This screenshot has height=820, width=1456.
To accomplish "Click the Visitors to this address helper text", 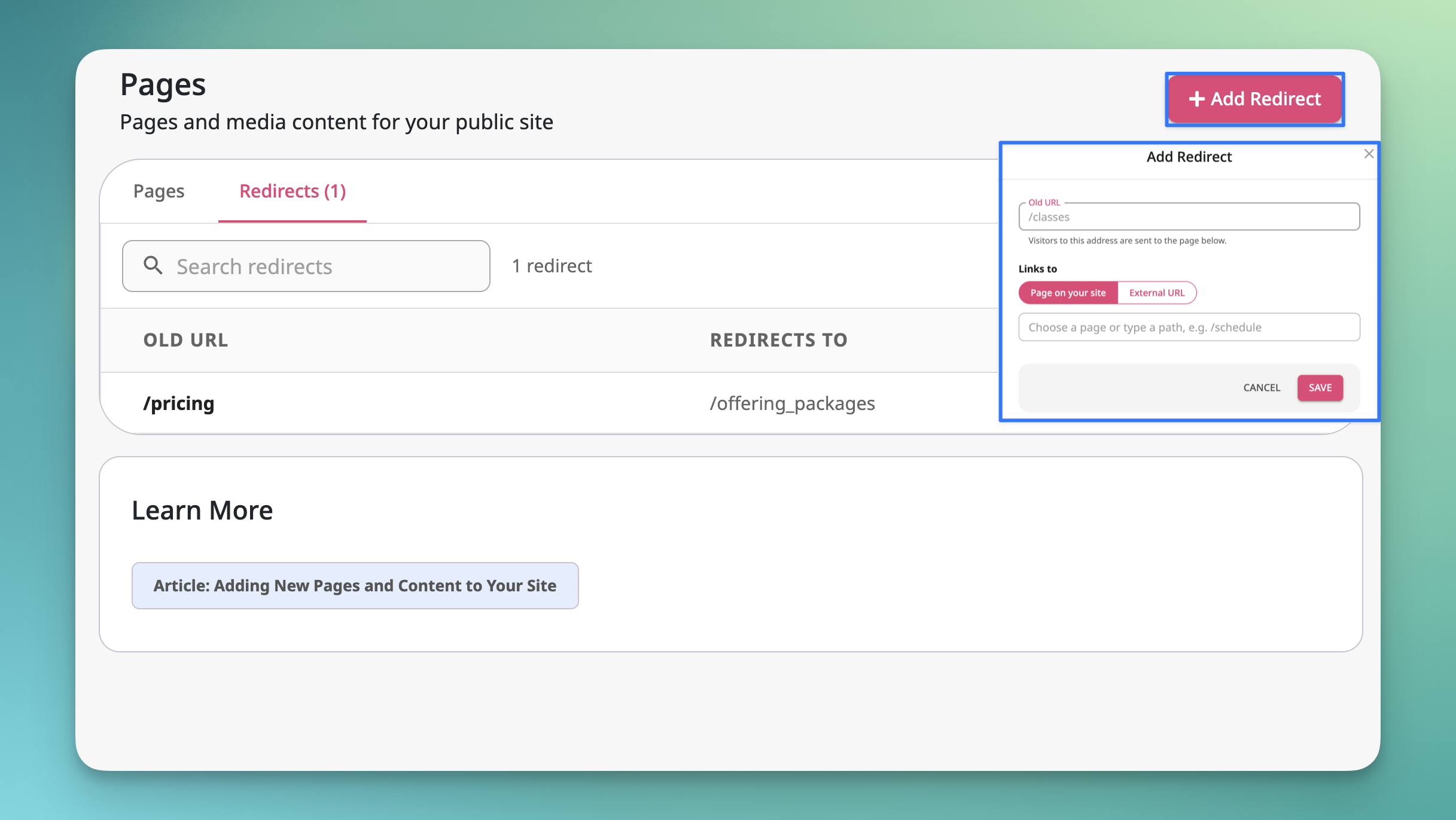I will click(x=1127, y=241).
